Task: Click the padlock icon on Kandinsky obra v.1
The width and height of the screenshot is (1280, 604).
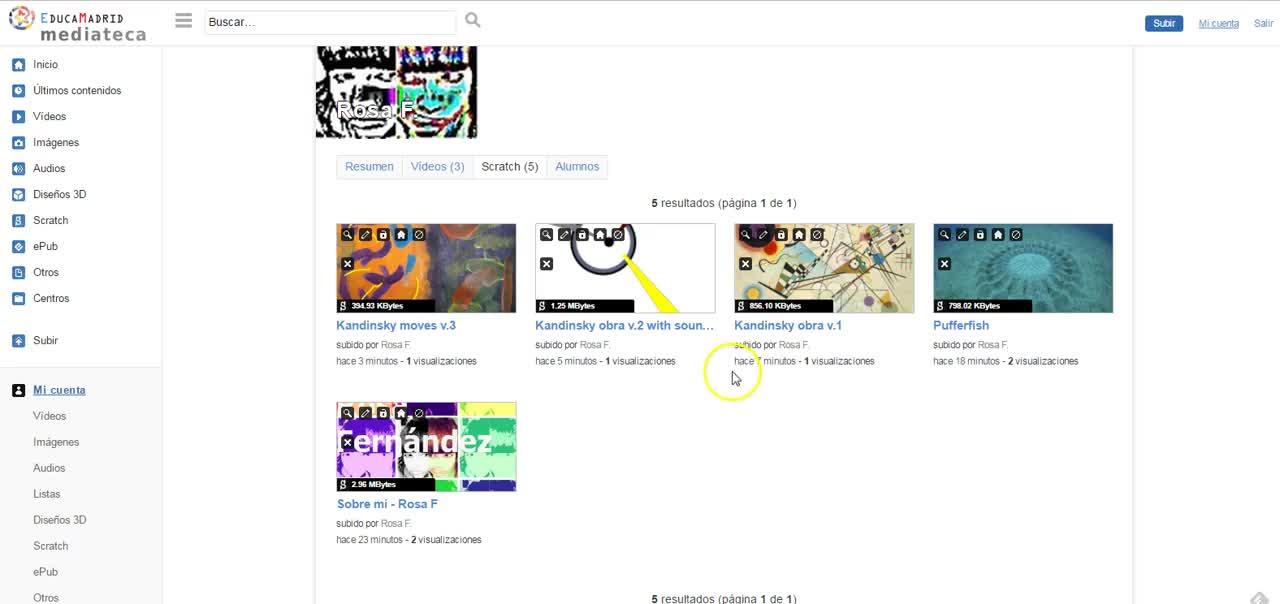Action: tap(781, 235)
